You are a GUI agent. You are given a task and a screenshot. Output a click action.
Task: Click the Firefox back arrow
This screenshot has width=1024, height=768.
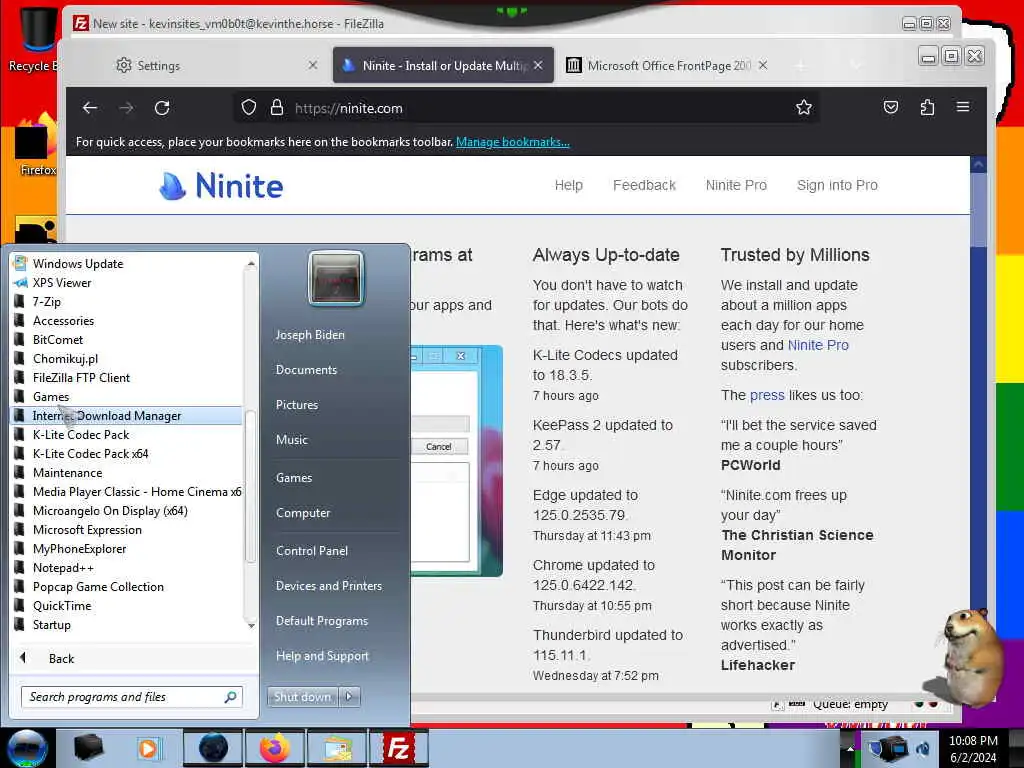click(90, 108)
